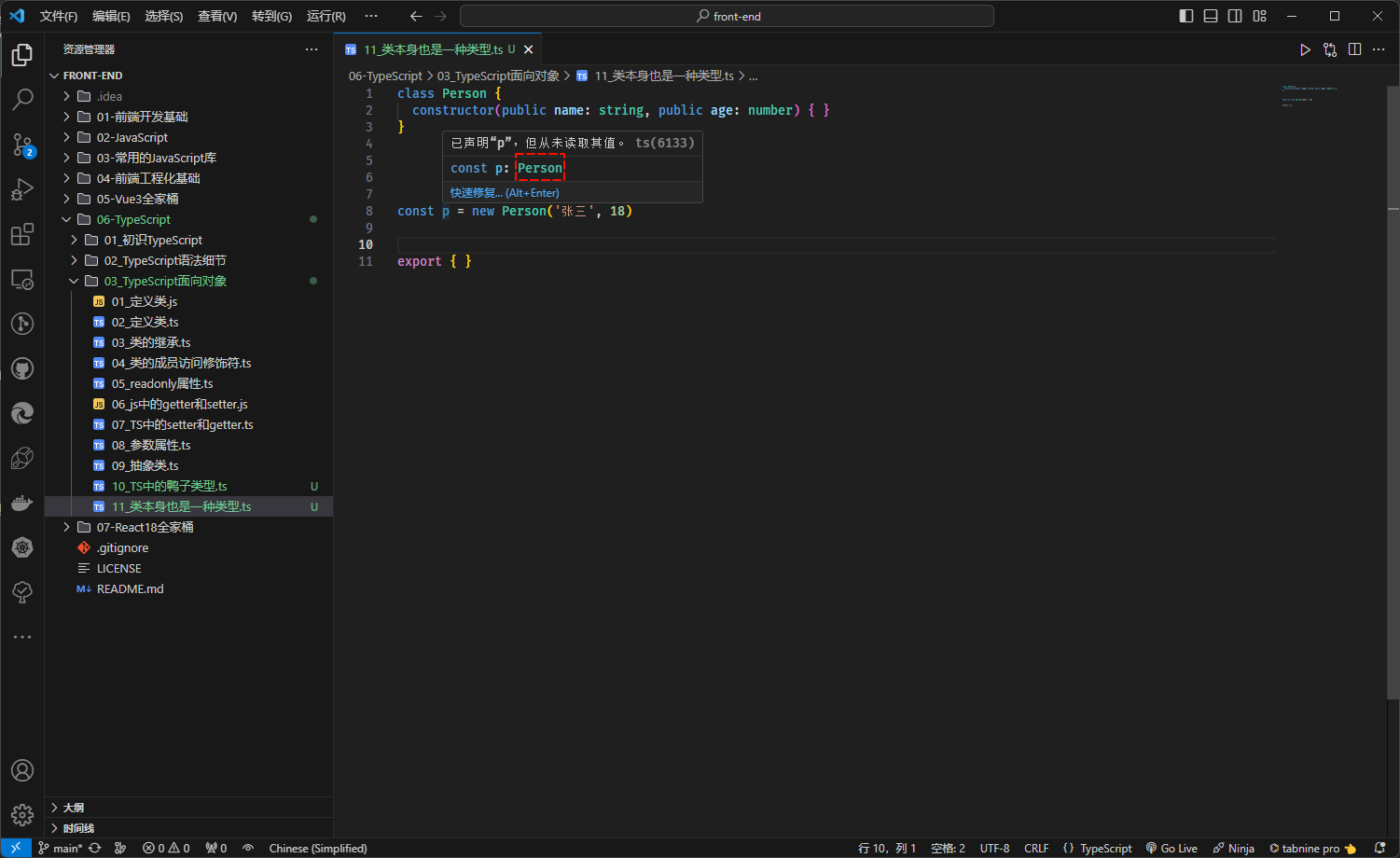Expand the 大纲 outline section
Image resolution: width=1400 pixels, height=858 pixels.
tap(74, 808)
